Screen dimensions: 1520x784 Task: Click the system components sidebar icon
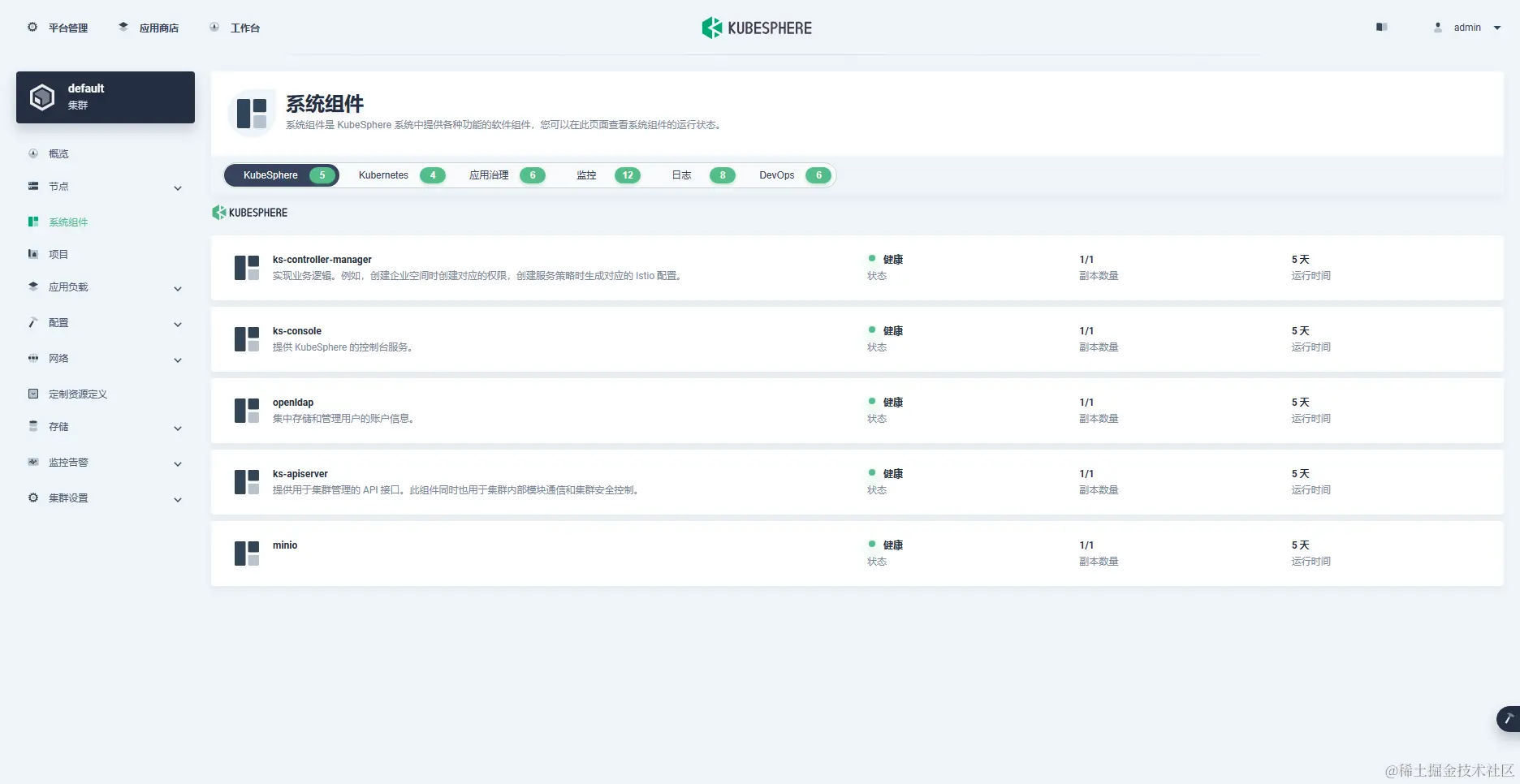click(33, 222)
